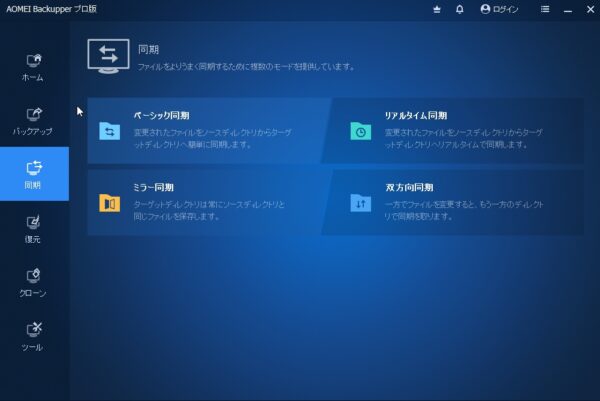The height and width of the screenshot is (401, 600).
Task: Open the Tools (ツール) sidebar icon
Action: 34,329
